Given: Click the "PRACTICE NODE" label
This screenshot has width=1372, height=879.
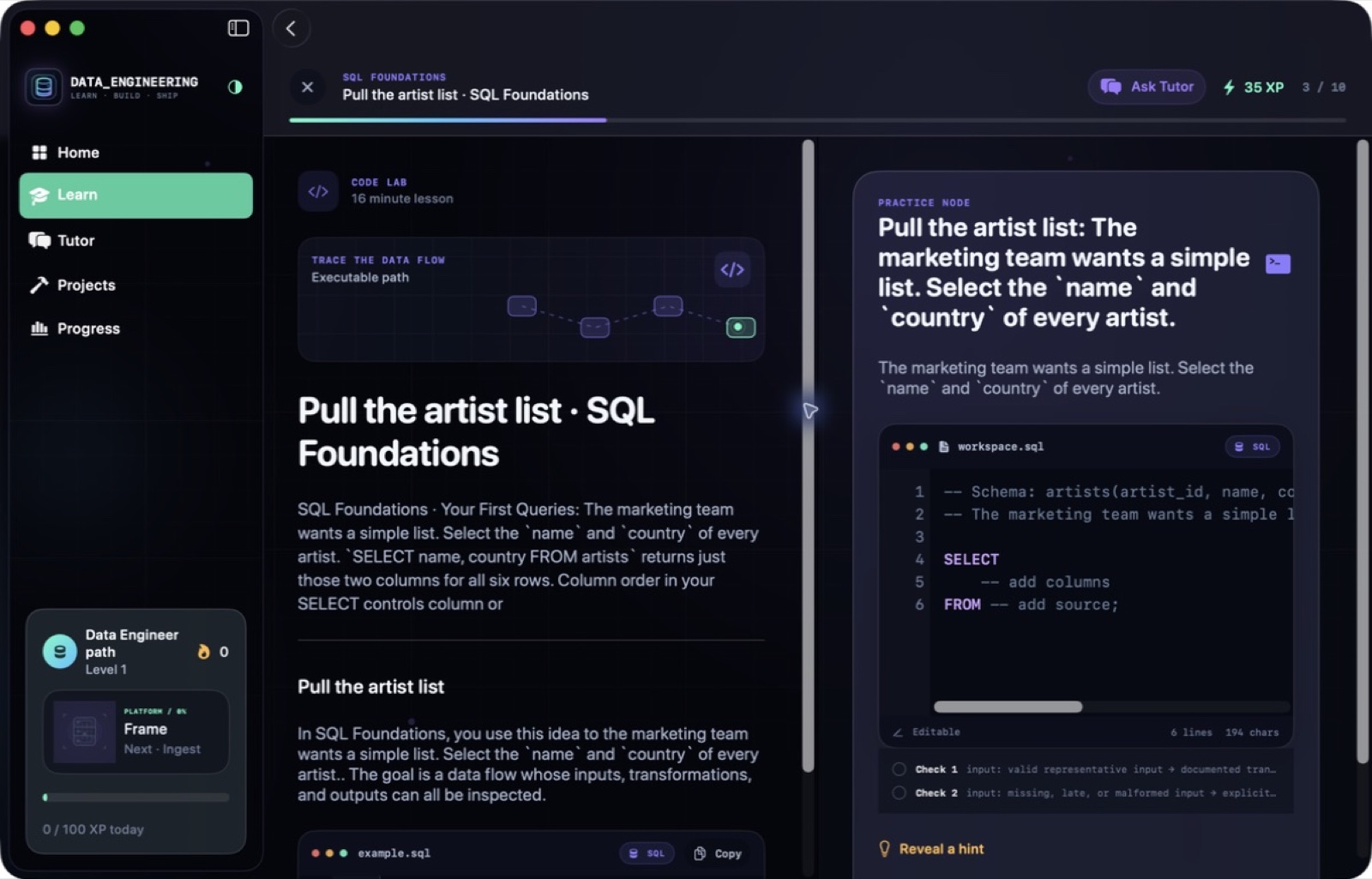Looking at the screenshot, I should [x=924, y=203].
